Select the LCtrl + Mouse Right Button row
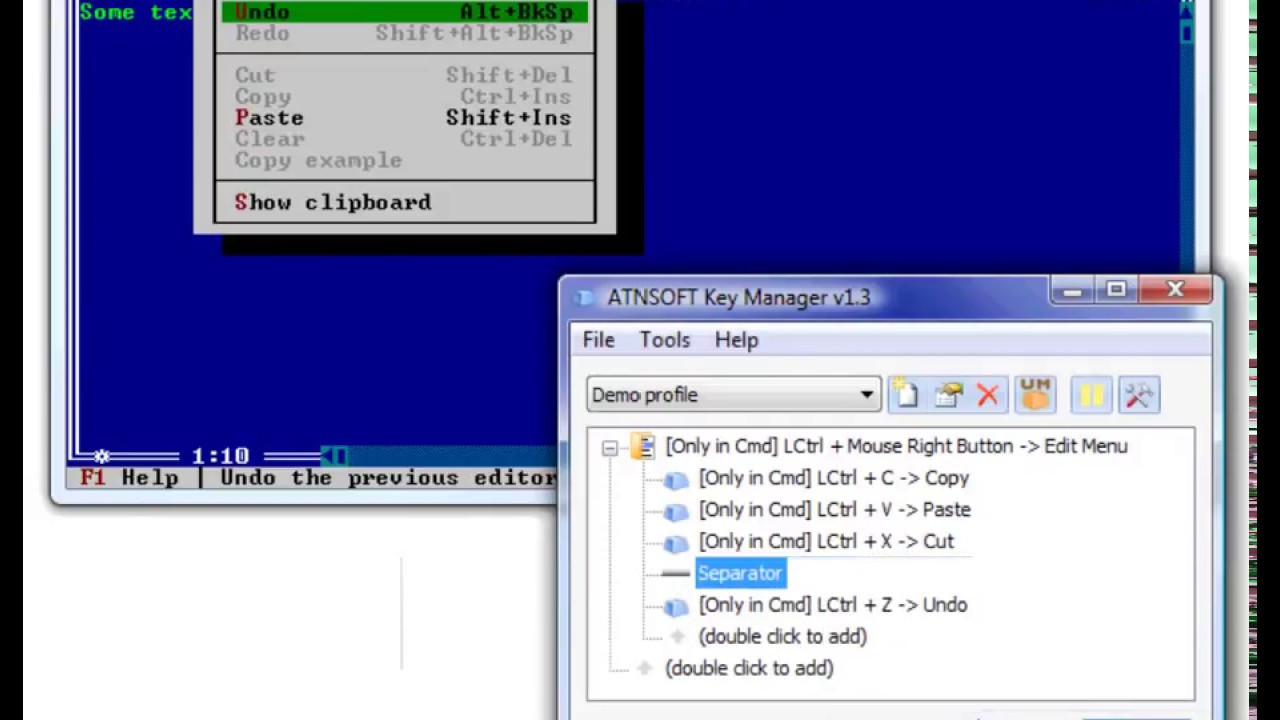Image resolution: width=1280 pixels, height=720 pixels. pos(896,446)
